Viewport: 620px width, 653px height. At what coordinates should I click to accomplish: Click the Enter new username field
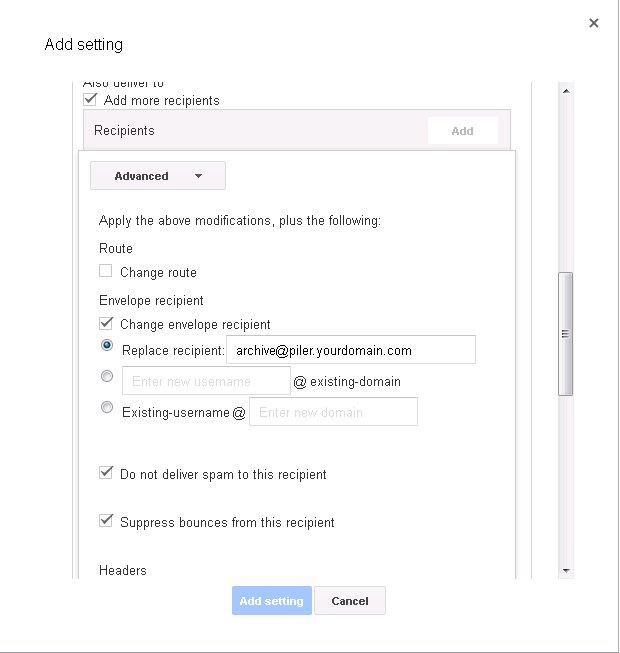[x=206, y=381]
